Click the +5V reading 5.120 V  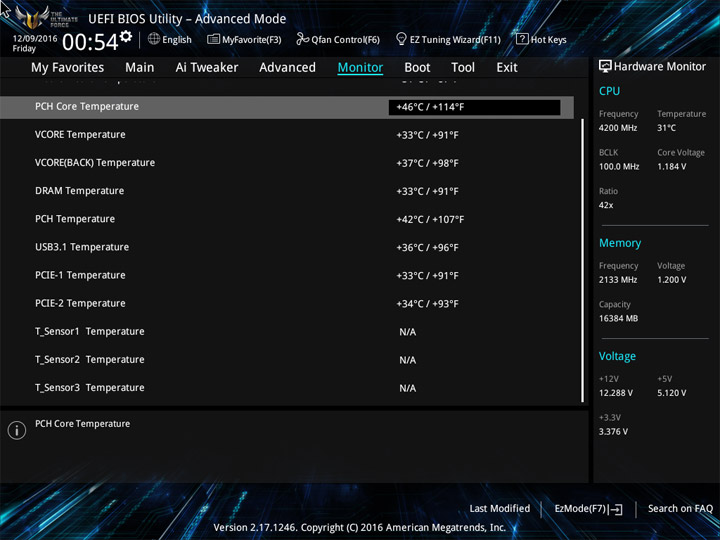(x=671, y=393)
